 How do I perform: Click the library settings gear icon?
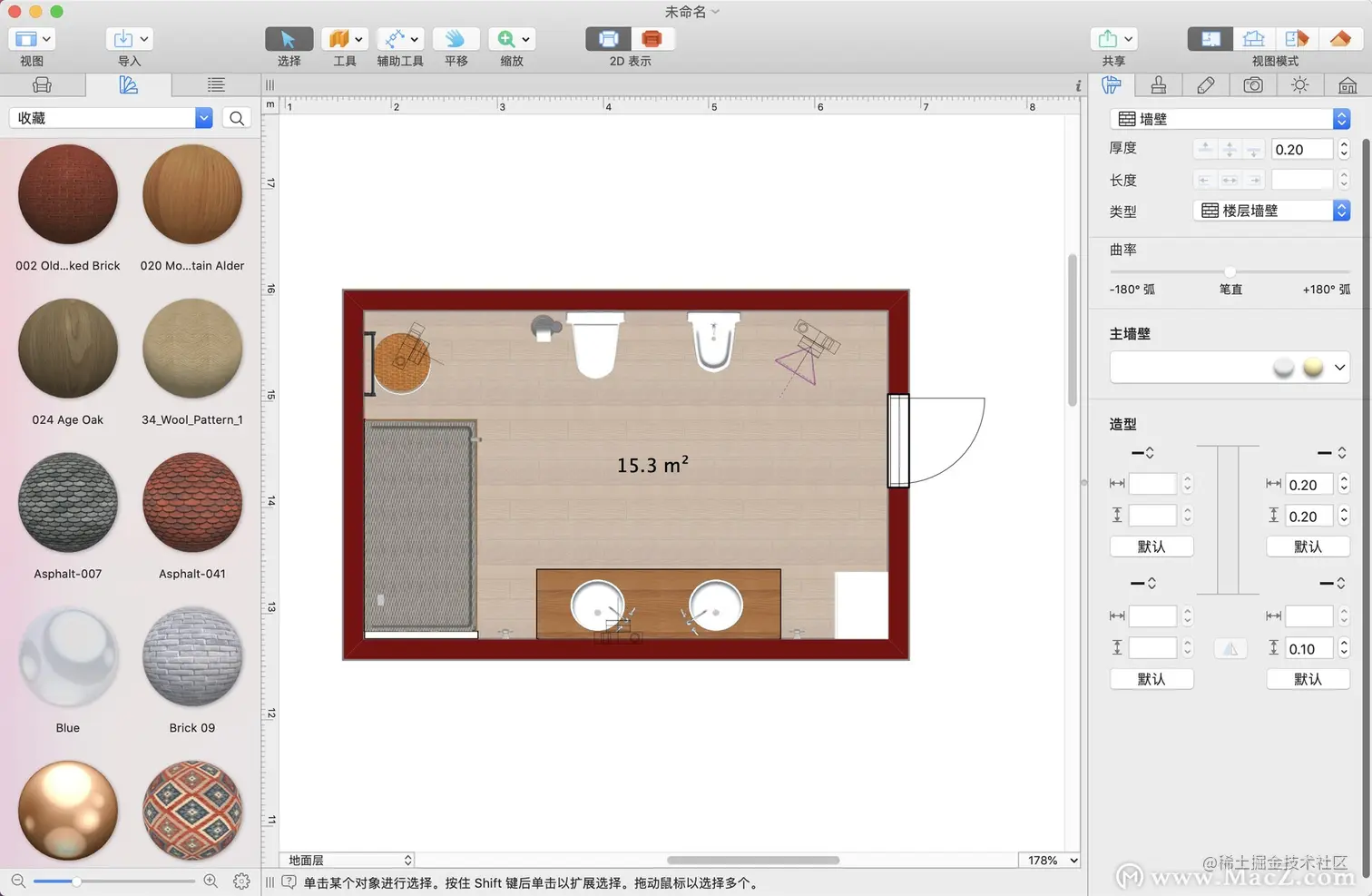pos(241,881)
